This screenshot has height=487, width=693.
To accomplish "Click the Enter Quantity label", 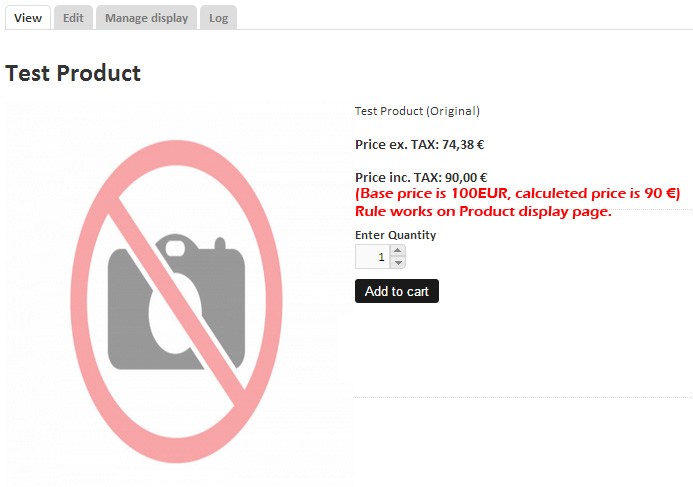I will pos(396,235).
